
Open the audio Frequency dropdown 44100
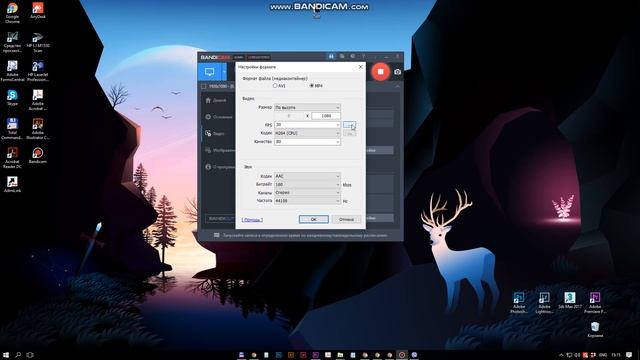[x=307, y=201]
